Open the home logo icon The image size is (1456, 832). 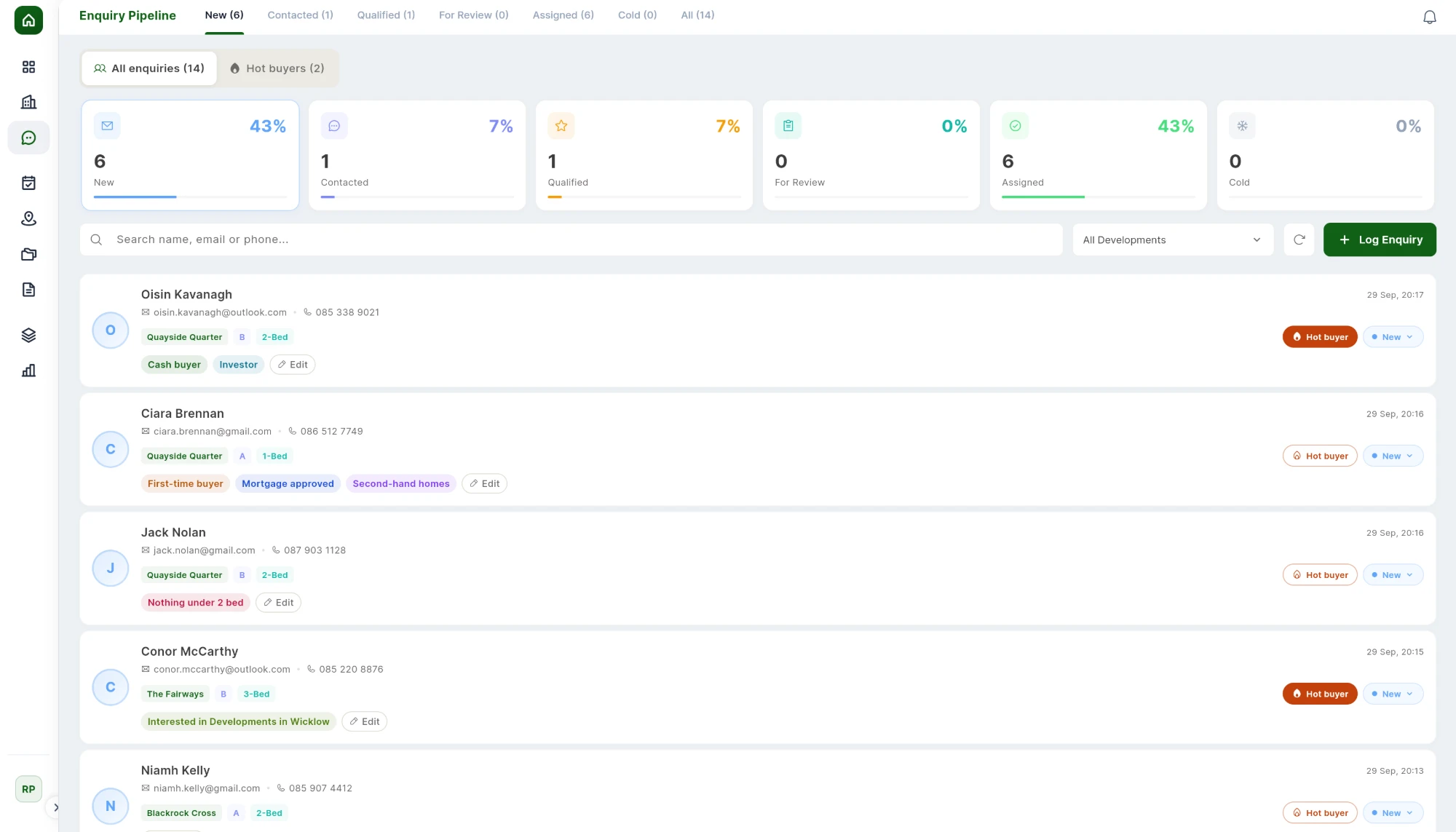click(x=28, y=20)
